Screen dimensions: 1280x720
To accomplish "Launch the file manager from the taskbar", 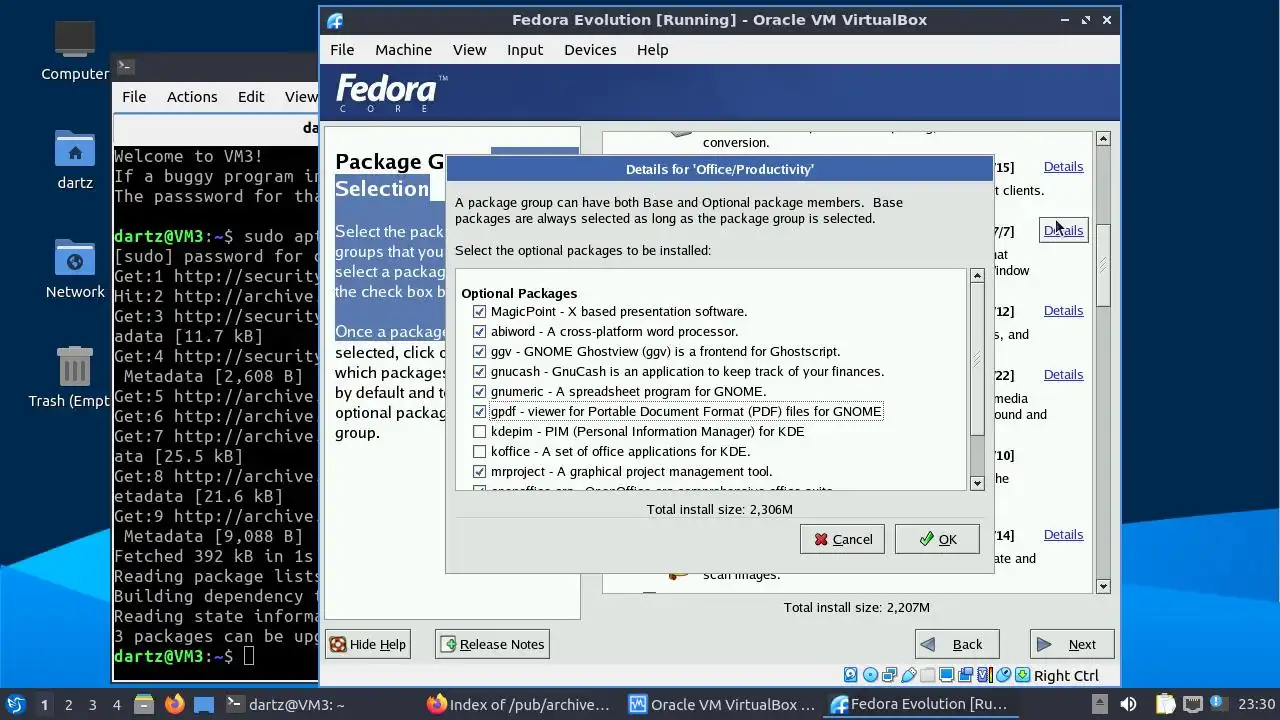I will click(x=143, y=704).
